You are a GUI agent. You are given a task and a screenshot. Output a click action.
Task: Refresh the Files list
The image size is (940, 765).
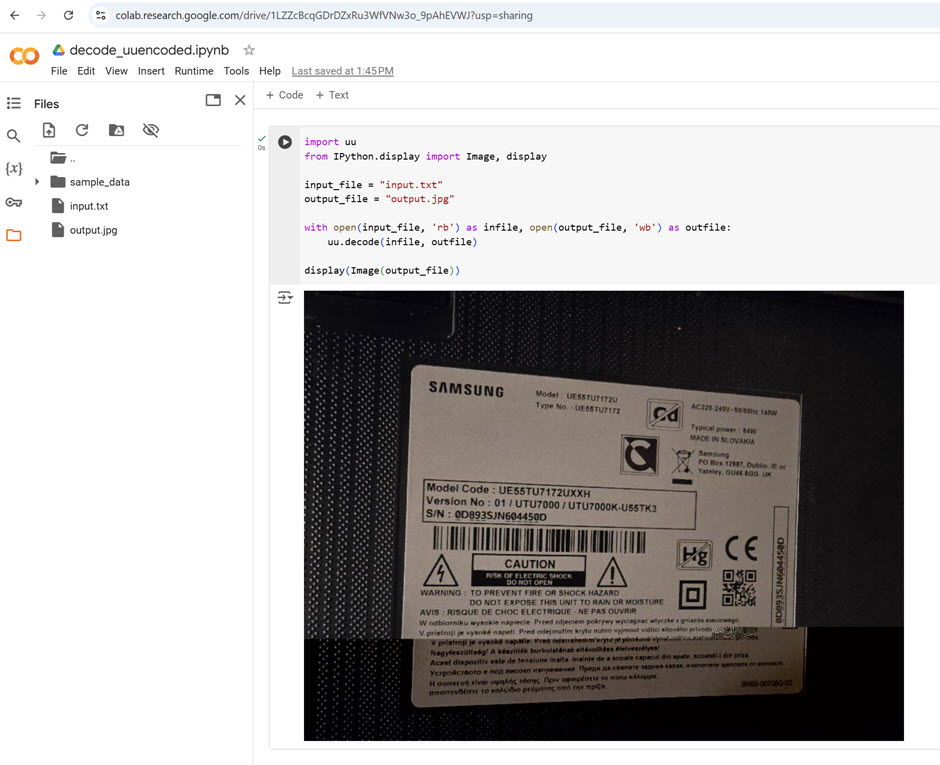coord(82,130)
